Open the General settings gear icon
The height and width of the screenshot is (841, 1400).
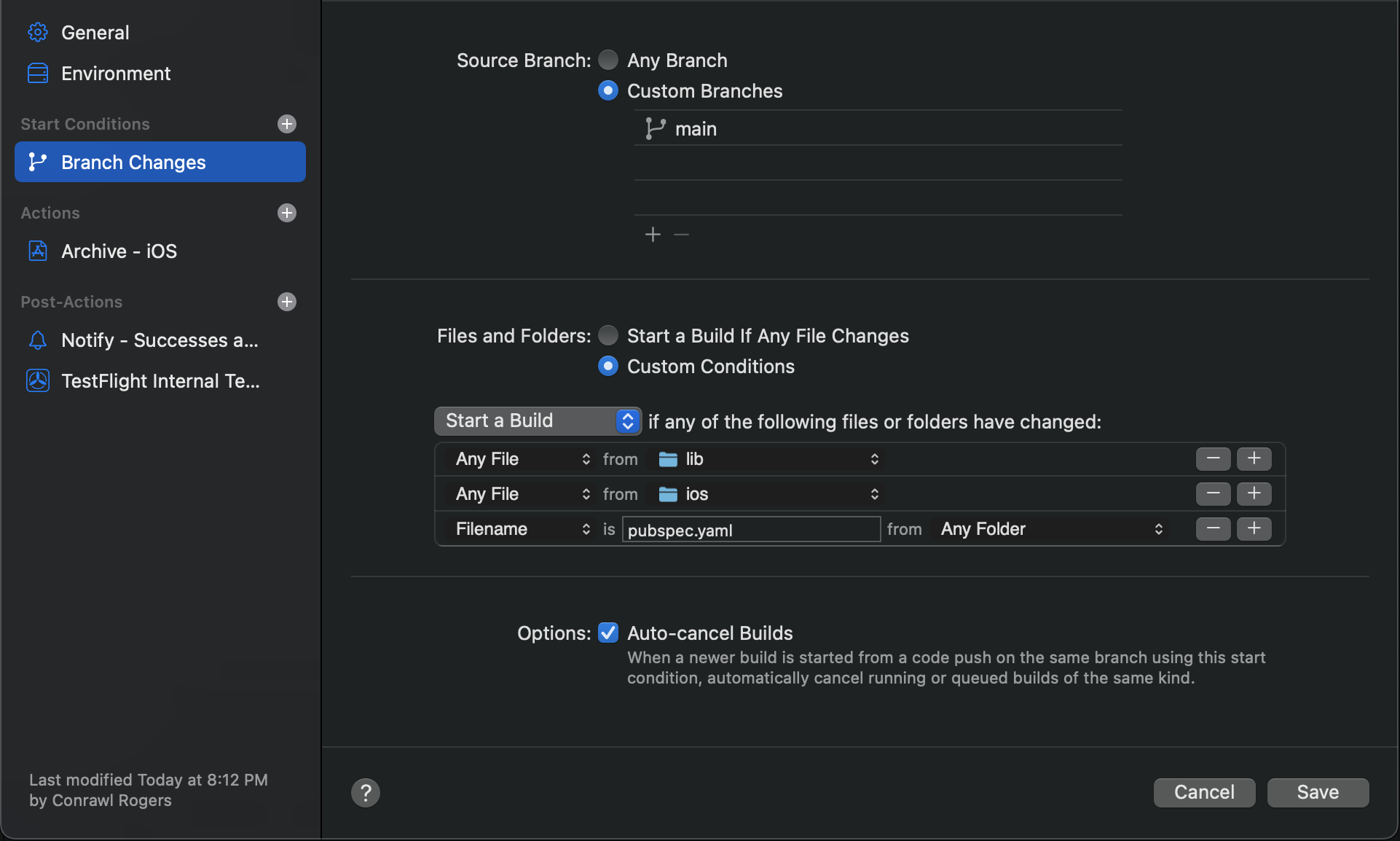37,32
